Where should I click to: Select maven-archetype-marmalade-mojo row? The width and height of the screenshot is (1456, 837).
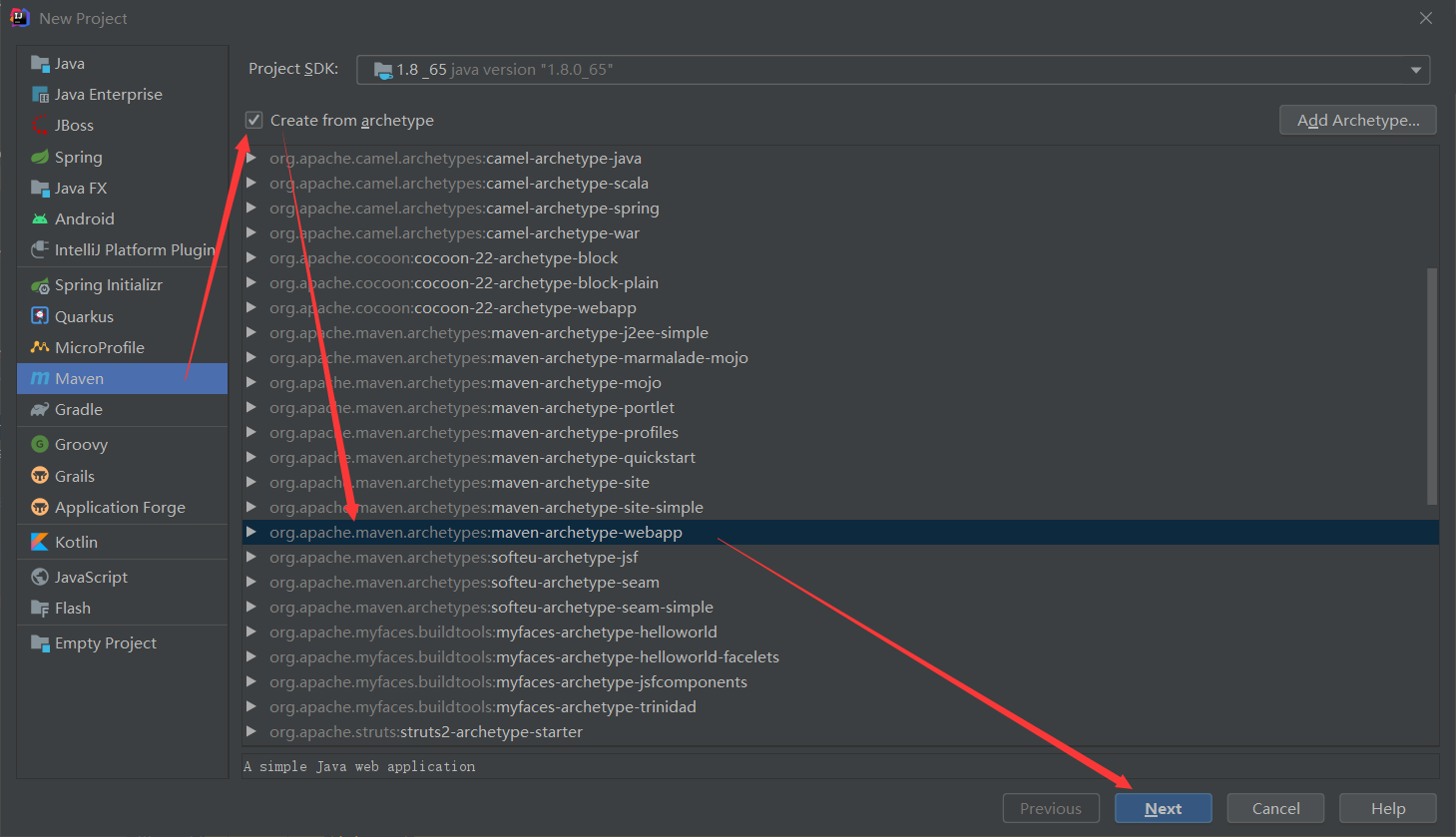point(840,357)
